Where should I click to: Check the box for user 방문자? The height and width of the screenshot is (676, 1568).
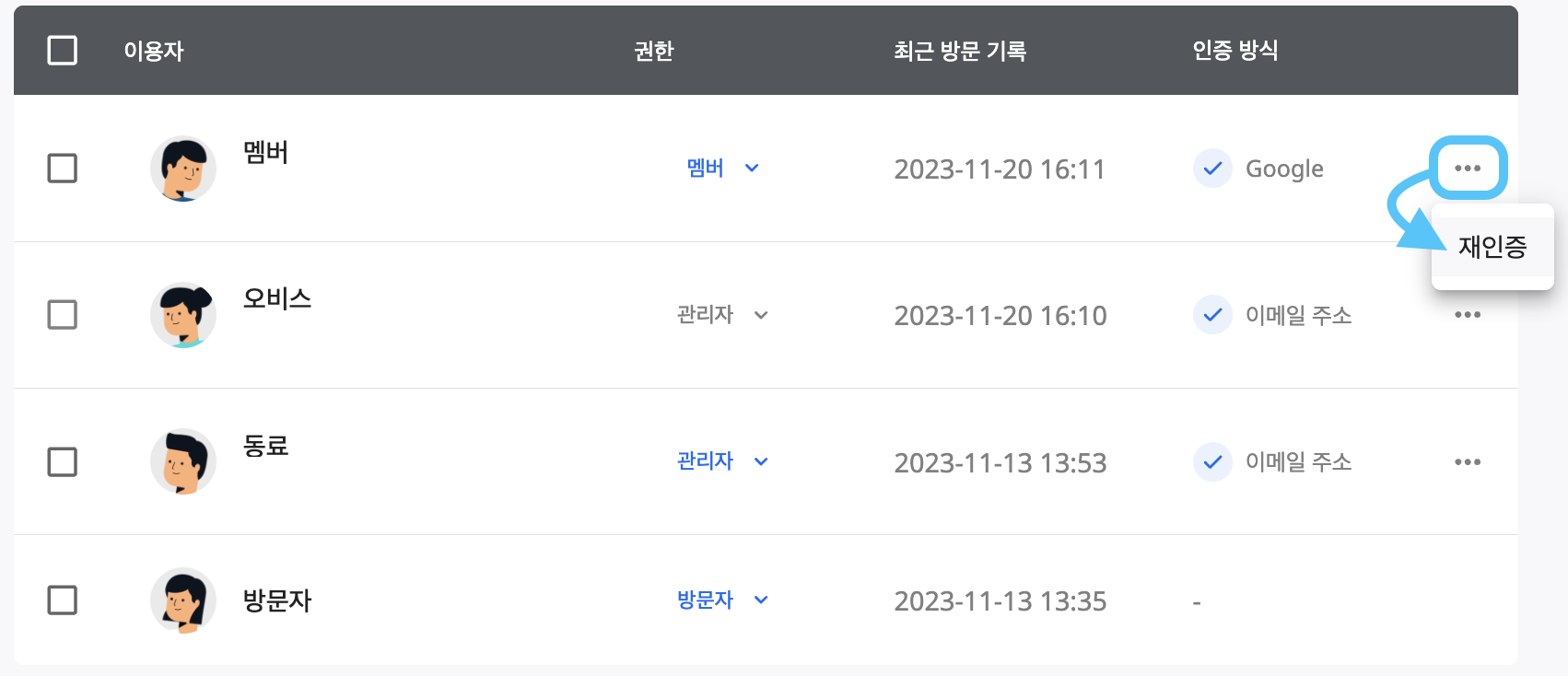pos(62,600)
